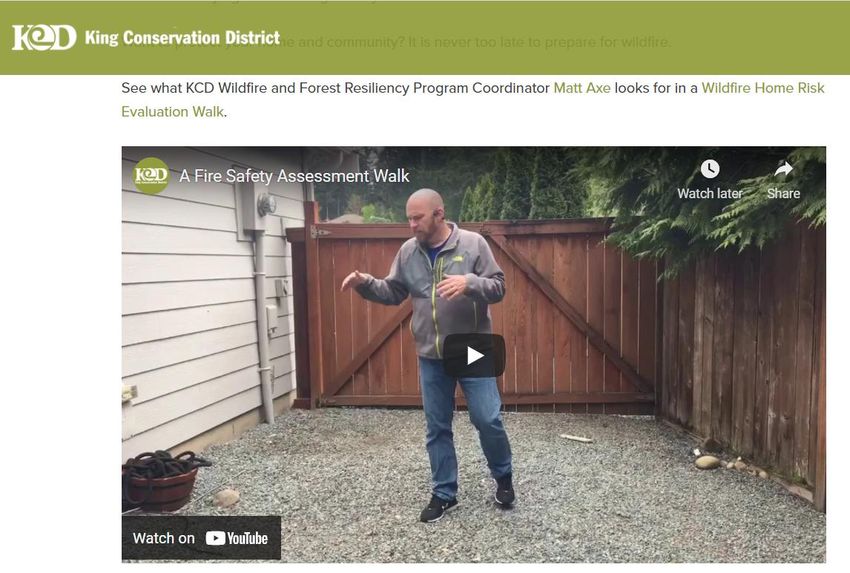Click the Watch on text in the video overlay
This screenshot has width=850, height=573.
click(x=164, y=538)
